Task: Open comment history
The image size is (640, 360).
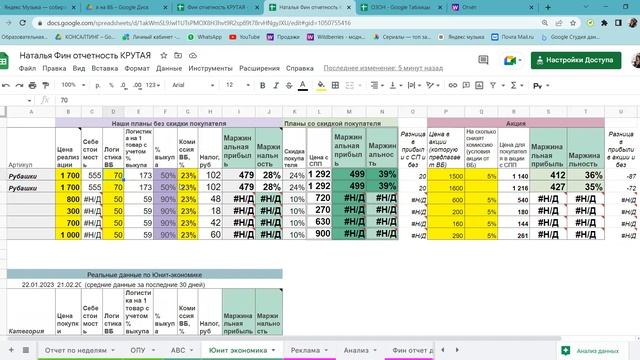Action: (483, 60)
